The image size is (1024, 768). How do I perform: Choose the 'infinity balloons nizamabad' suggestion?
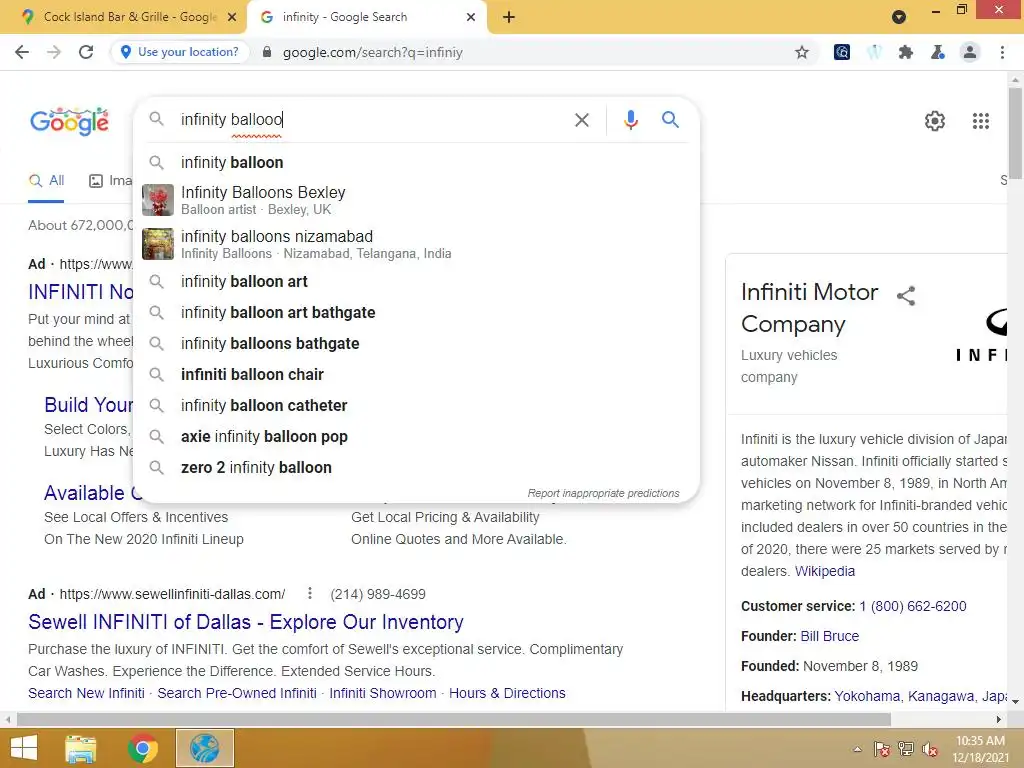[x=416, y=244]
